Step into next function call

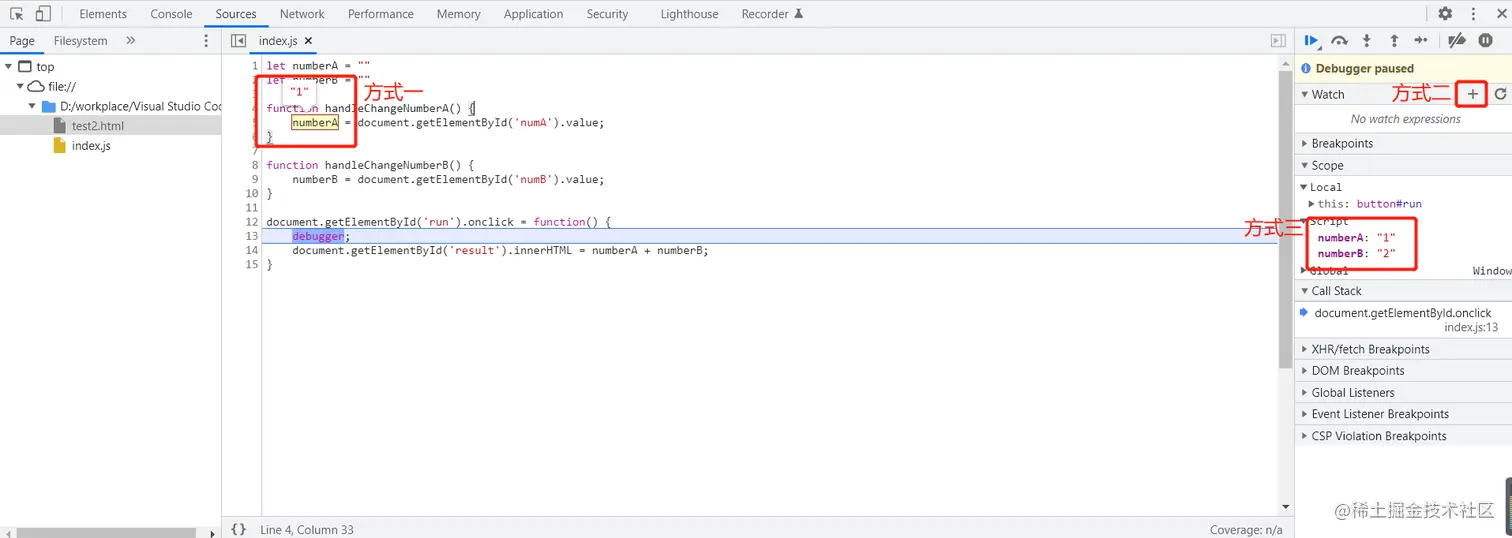click(1366, 40)
